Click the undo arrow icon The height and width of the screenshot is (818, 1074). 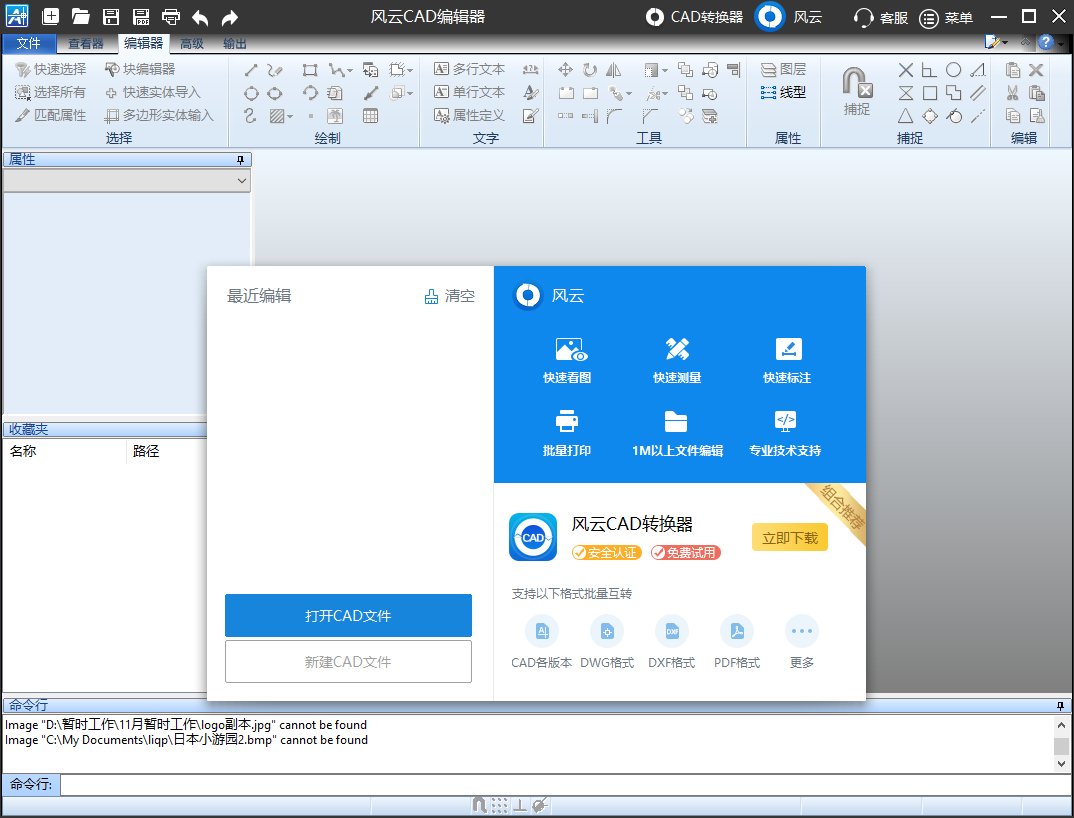pyautogui.click(x=200, y=17)
